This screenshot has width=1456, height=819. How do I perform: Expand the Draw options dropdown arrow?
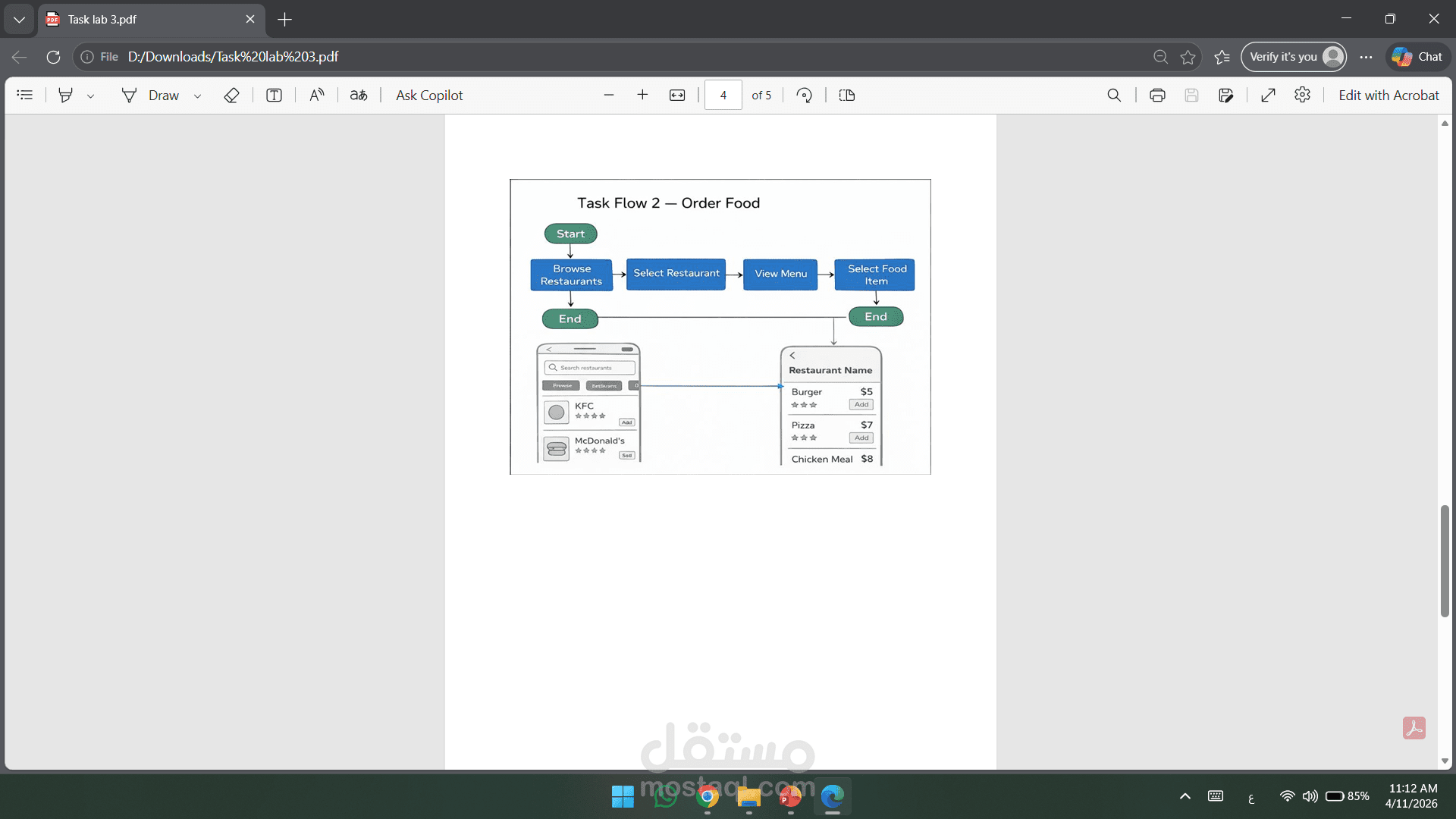tap(197, 96)
